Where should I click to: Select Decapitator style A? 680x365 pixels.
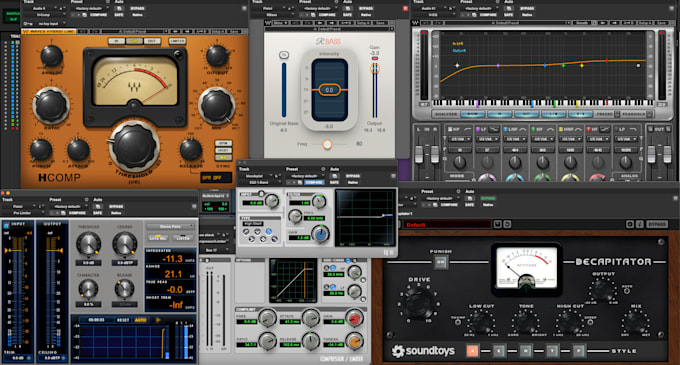472,351
